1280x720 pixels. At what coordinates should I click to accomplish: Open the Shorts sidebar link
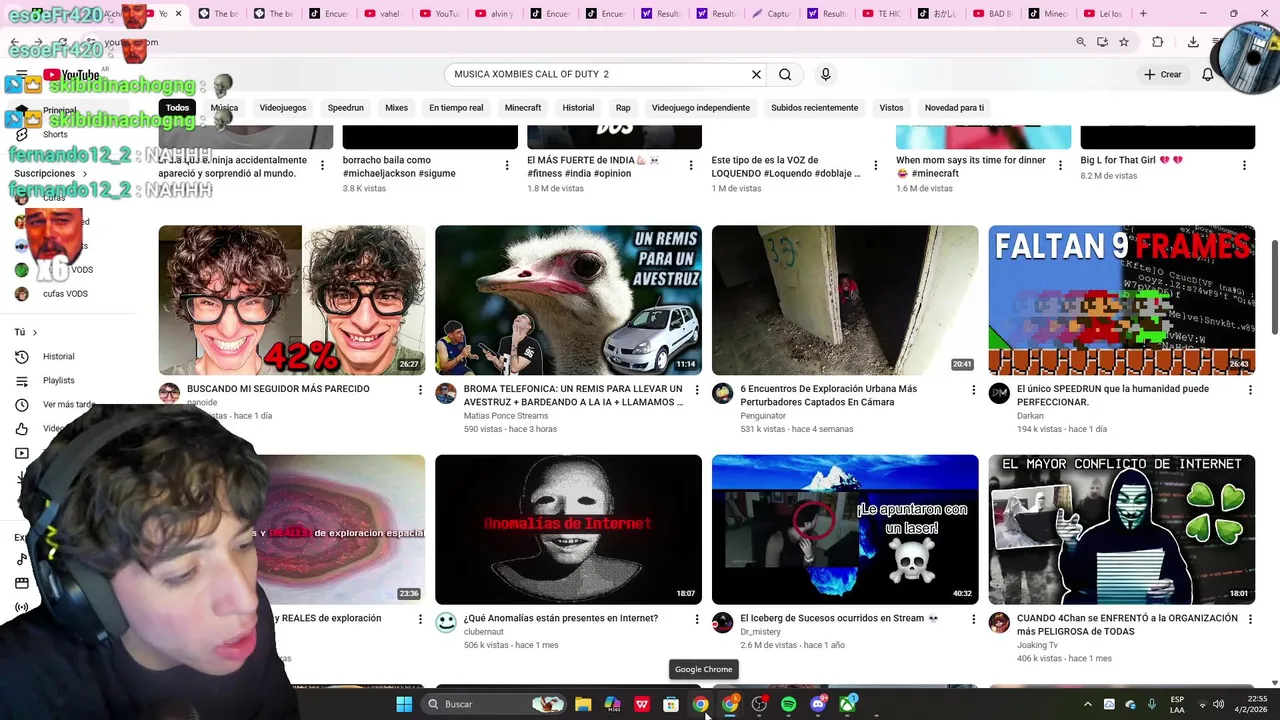point(55,134)
